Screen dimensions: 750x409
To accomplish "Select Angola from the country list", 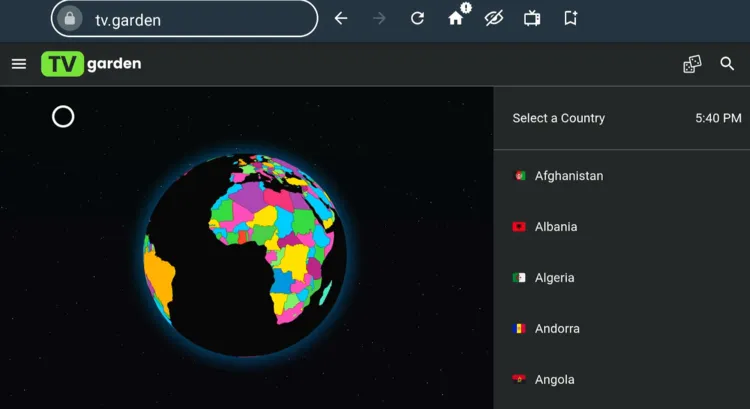I will [622, 380].
